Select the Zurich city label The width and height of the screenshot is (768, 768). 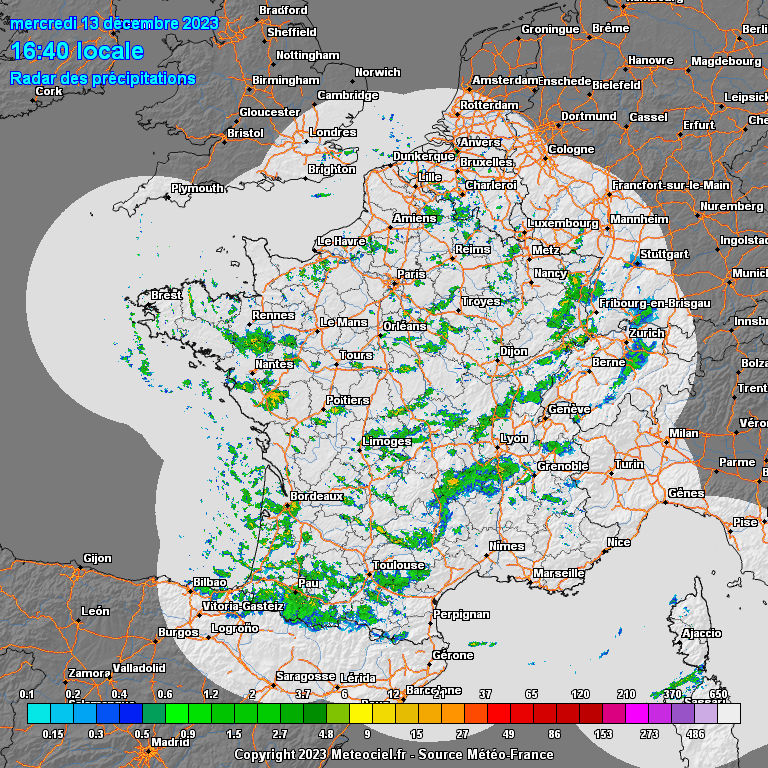point(647,333)
